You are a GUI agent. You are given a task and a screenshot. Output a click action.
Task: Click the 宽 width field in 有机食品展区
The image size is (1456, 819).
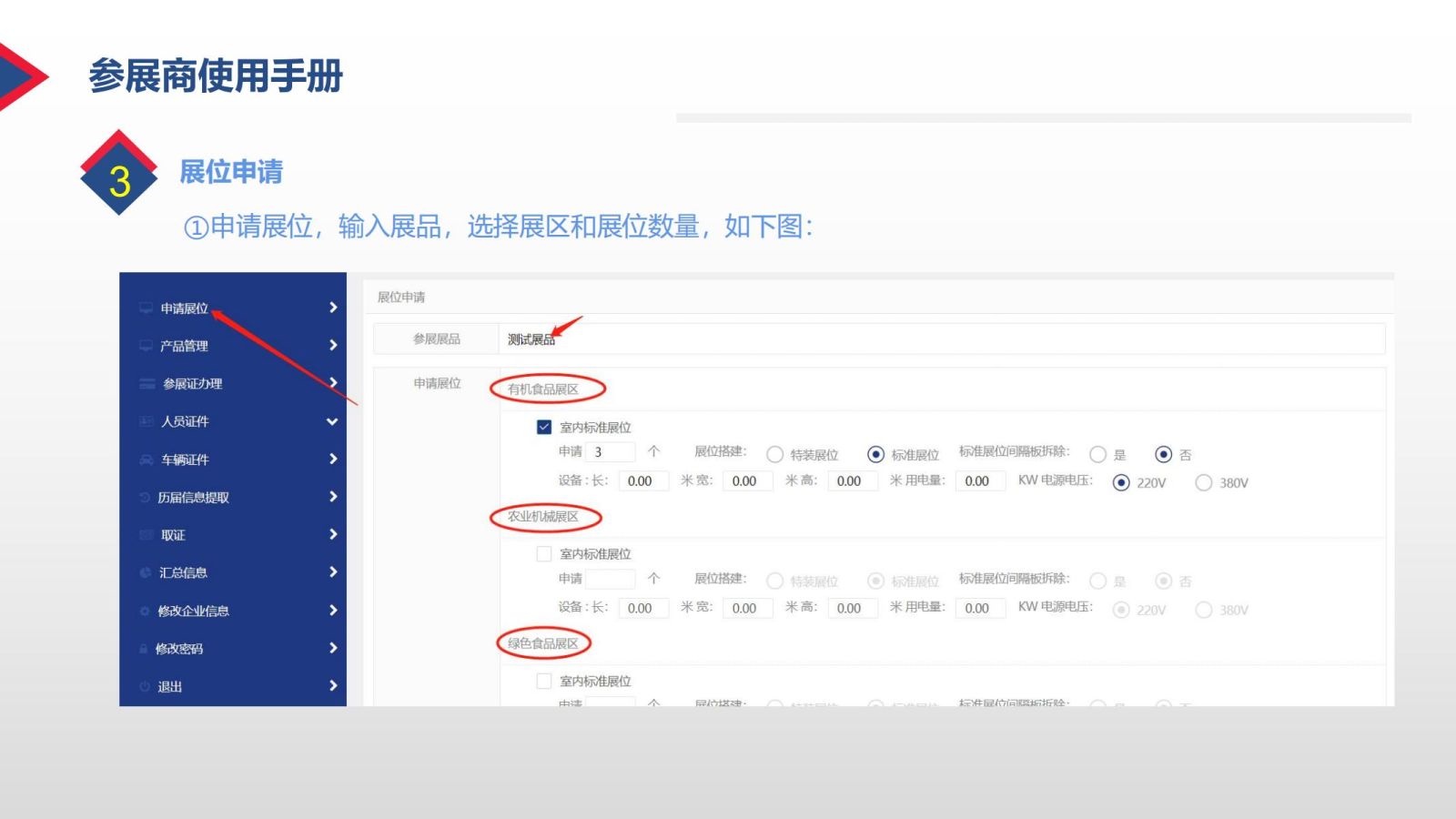(x=748, y=480)
